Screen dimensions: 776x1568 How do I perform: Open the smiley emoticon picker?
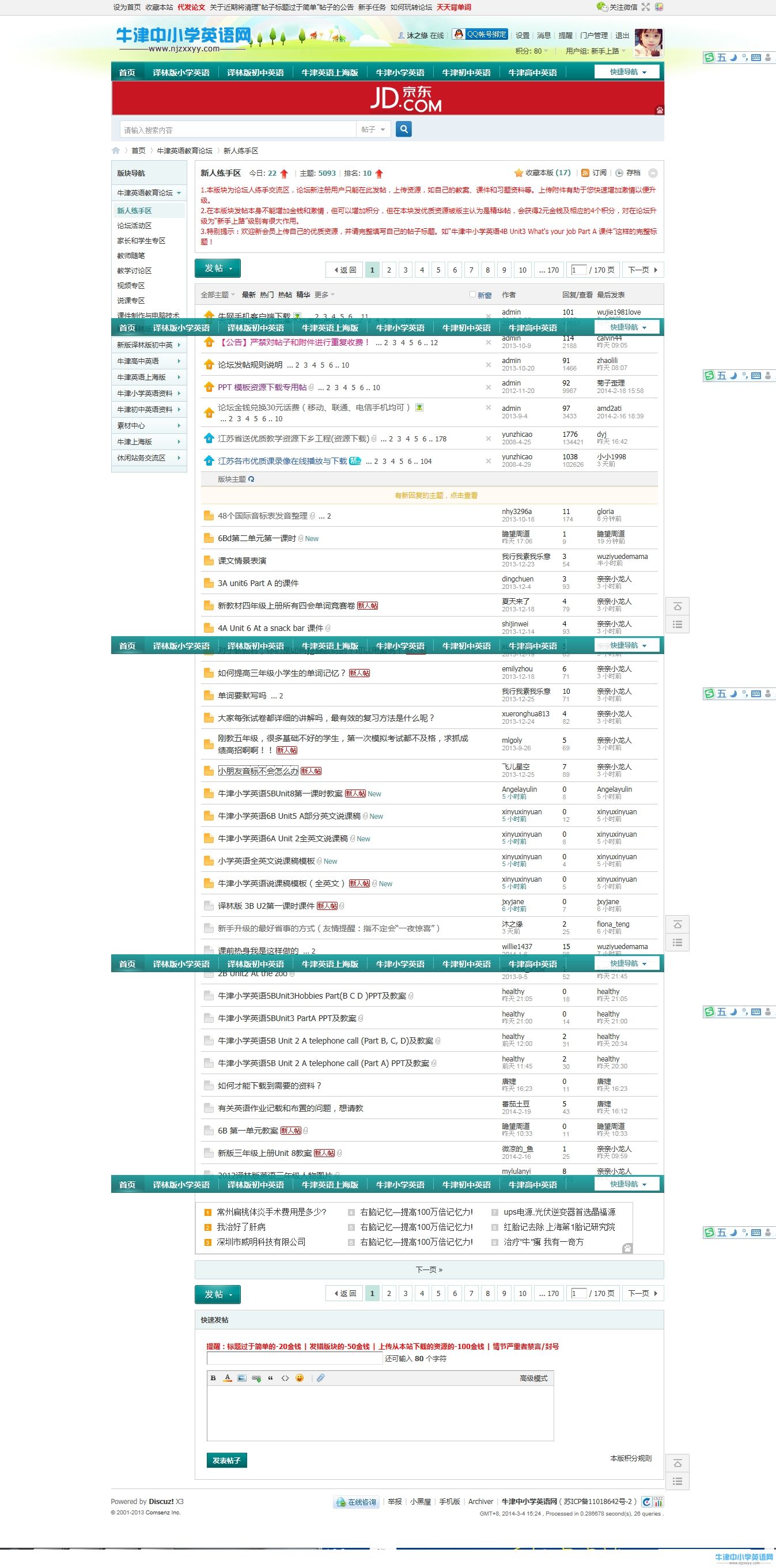click(x=300, y=1378)
